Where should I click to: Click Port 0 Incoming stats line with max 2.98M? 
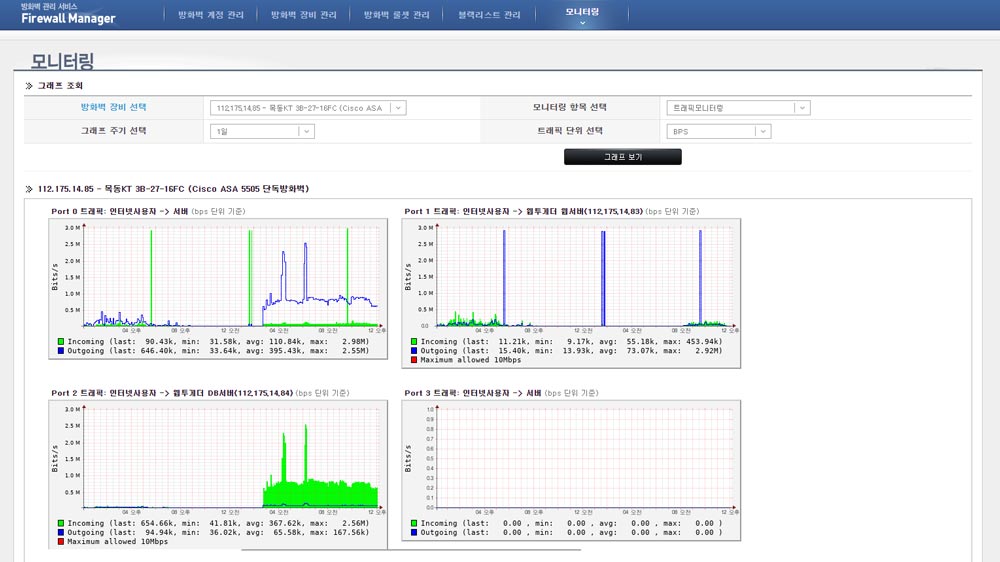(x=218, y=342)
